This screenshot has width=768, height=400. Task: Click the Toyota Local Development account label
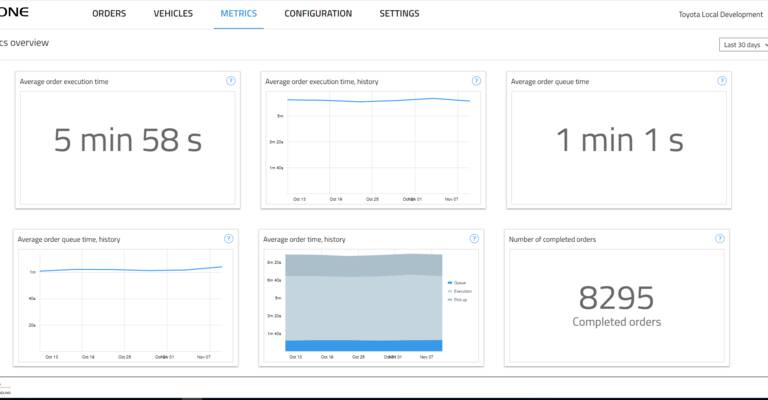click(x=720, y=15)
